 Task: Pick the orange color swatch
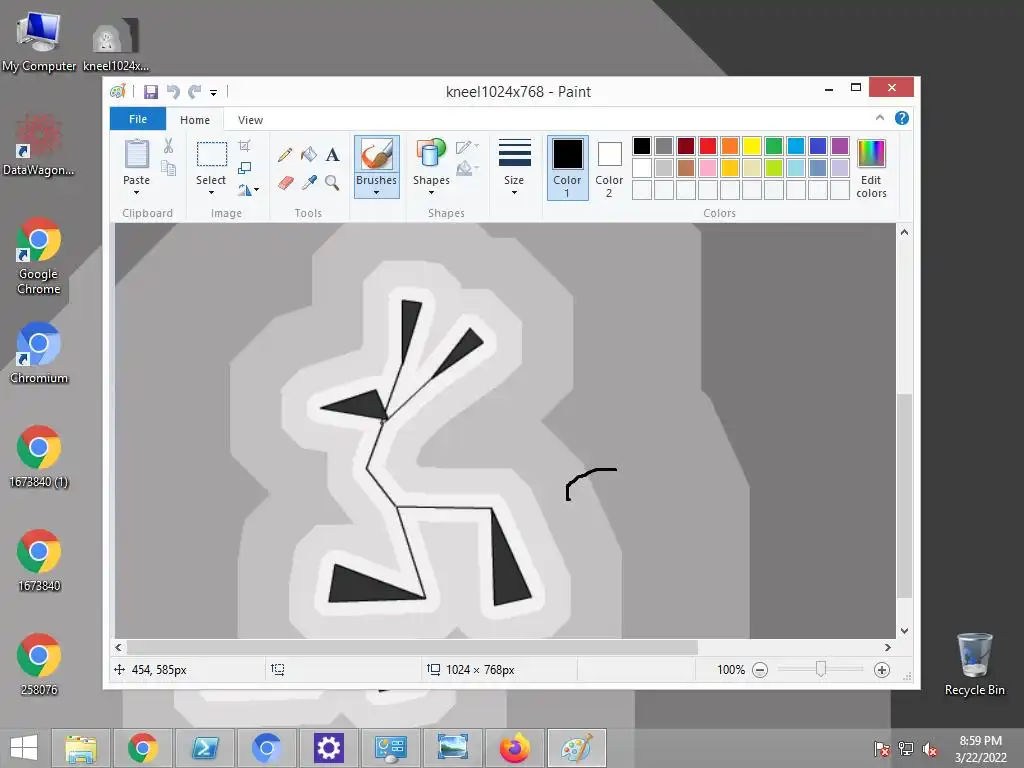click(730, 146)
